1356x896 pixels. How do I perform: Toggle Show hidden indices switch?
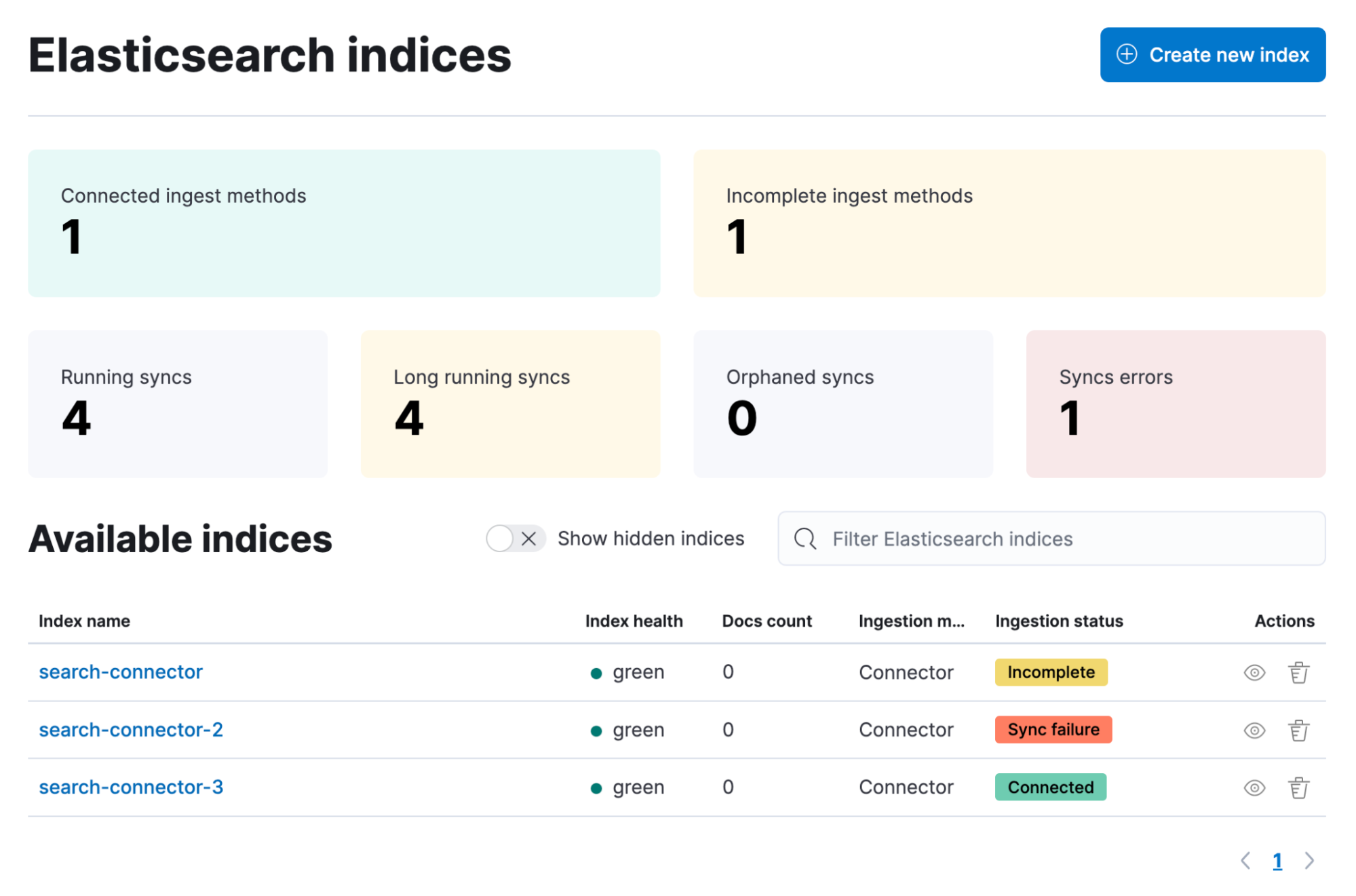click(x=516, y=539)
